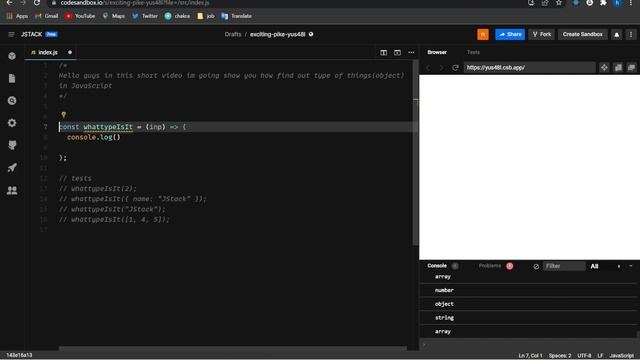Reload the Chrome page
This screenshot has width=640, height=360.
coord(37,3)
